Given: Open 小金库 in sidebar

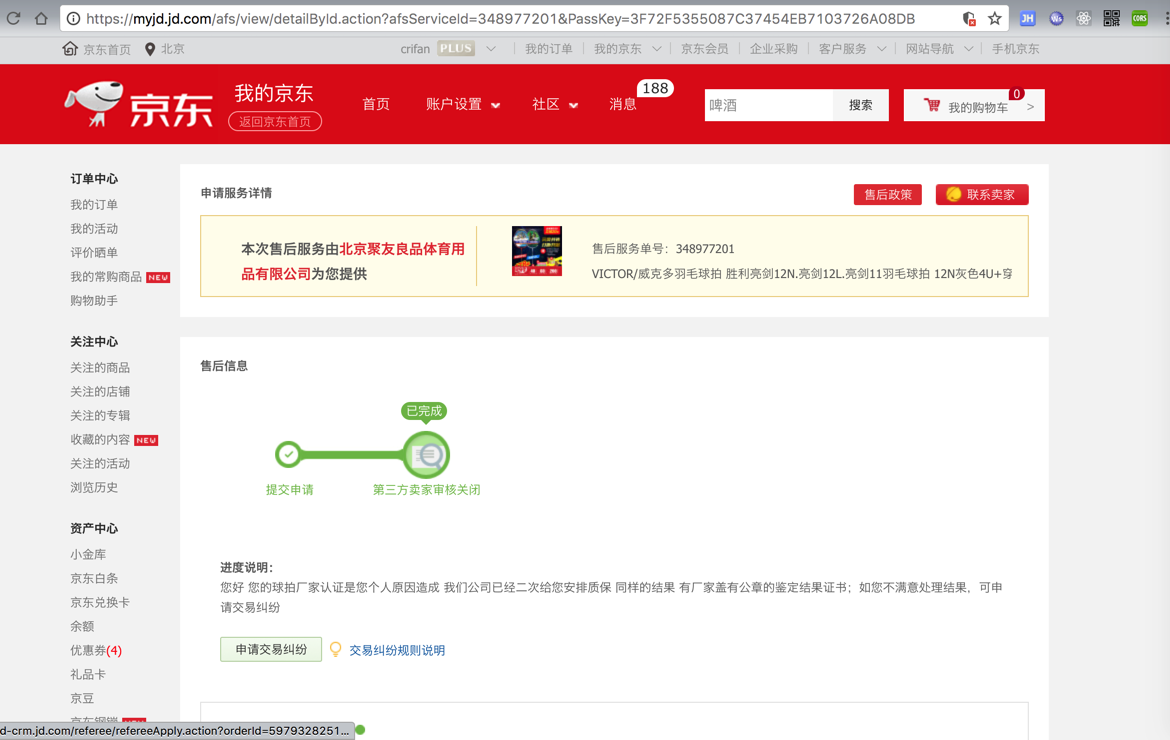Looking at the screenshot, I should (x=88, y=554).
